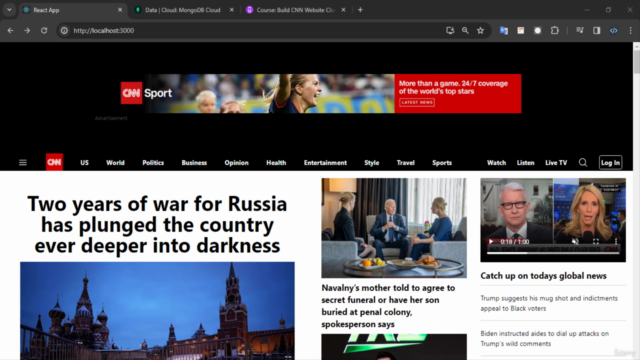Open the media control playlist icon
The width and height of the screenshot is (640, 360).
(x=580, y=31)
